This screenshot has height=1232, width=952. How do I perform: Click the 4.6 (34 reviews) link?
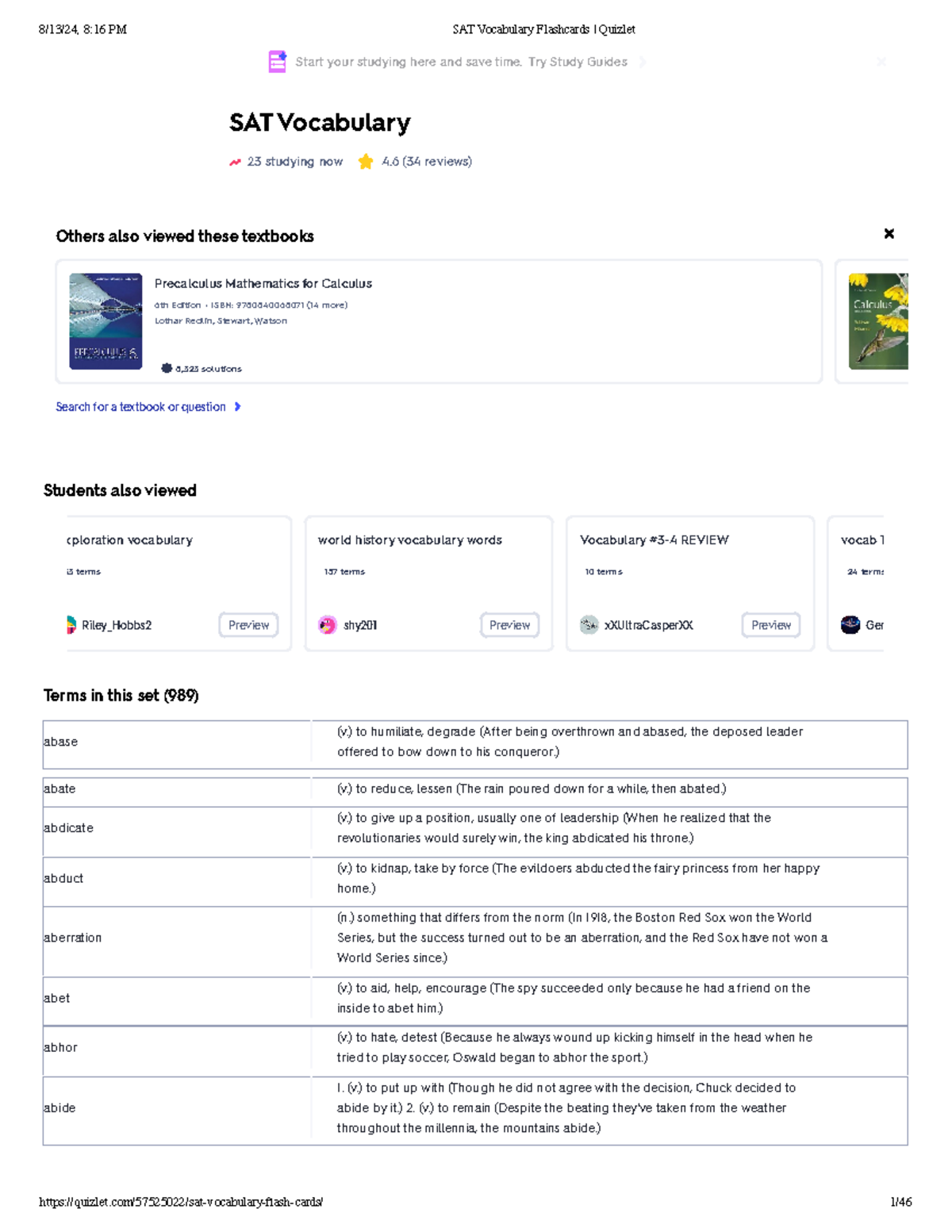click(425, 161)
